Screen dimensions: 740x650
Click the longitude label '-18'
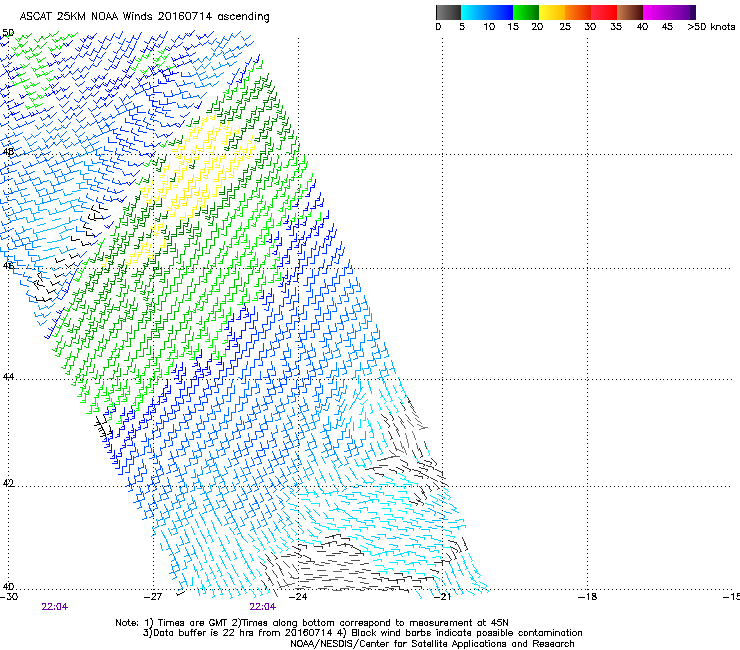pyautogui.click(x=587, y=597)
